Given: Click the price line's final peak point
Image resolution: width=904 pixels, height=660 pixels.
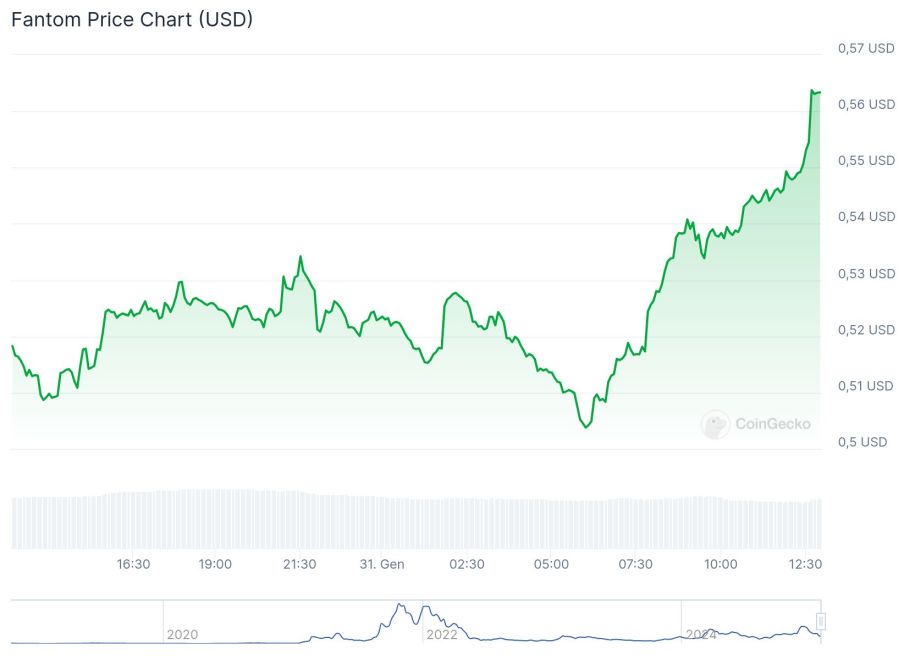Looking at the screenshot, I should click(x=812, y=91).
